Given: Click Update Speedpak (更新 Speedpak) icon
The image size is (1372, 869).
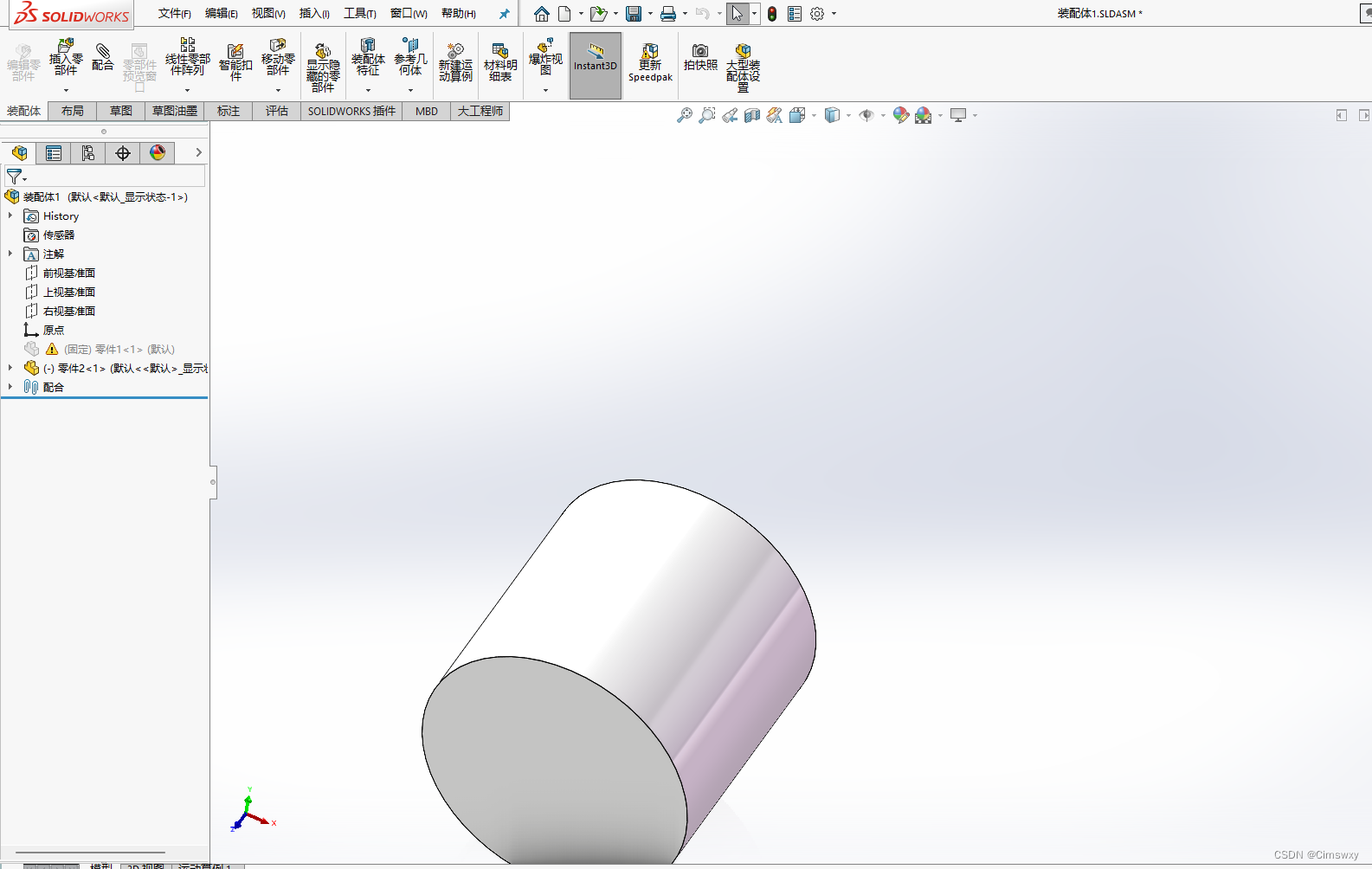Looking at the screenshot, I should 650,63.
